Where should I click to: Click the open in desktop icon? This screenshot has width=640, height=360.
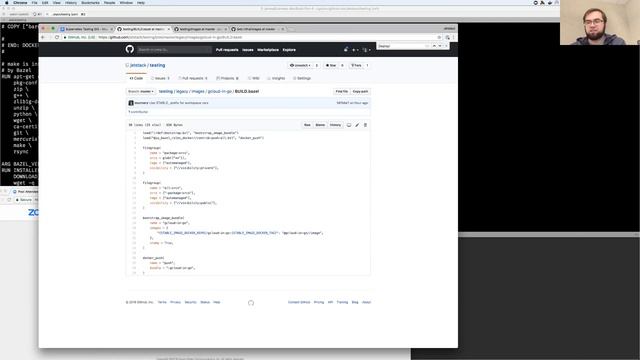[x=349, y=125]
